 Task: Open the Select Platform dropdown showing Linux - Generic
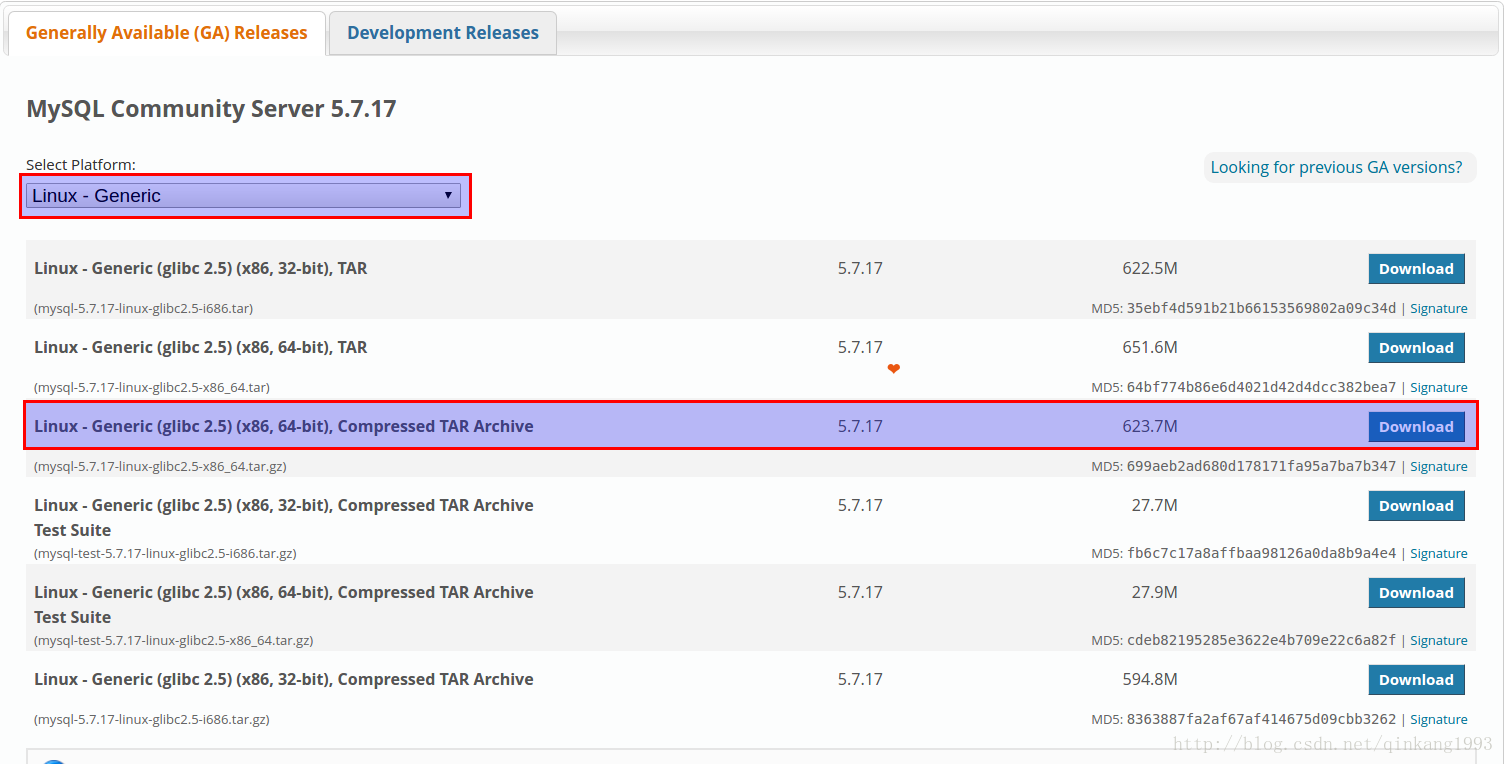pyautogui.click(x=244, y=196)
